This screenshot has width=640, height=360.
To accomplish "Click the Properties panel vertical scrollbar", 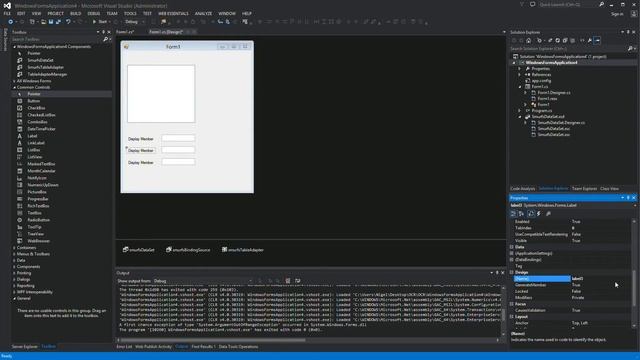I will pyautogui.click(x=634, y=288).
